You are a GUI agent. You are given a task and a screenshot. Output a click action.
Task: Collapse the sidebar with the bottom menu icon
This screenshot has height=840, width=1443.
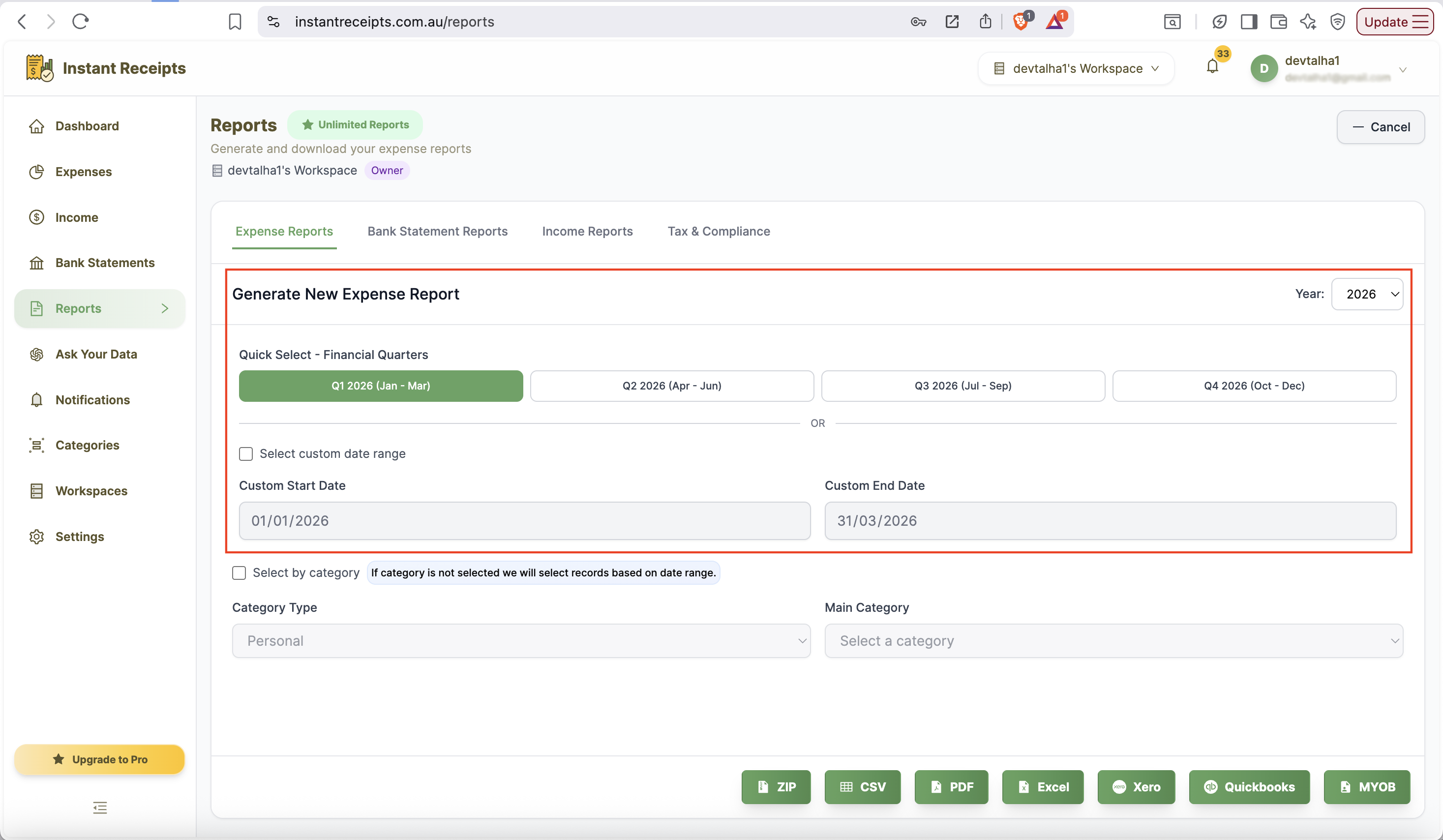point(100,808)
